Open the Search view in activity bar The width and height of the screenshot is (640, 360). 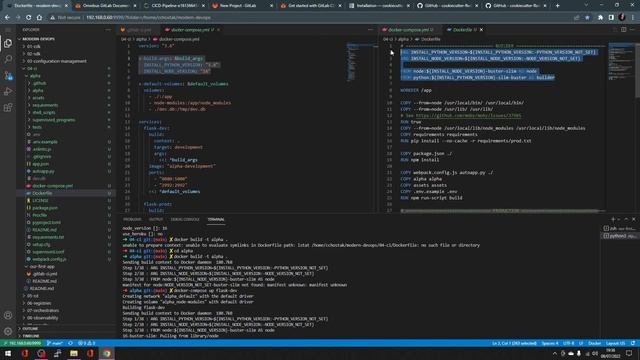point(8,59)
